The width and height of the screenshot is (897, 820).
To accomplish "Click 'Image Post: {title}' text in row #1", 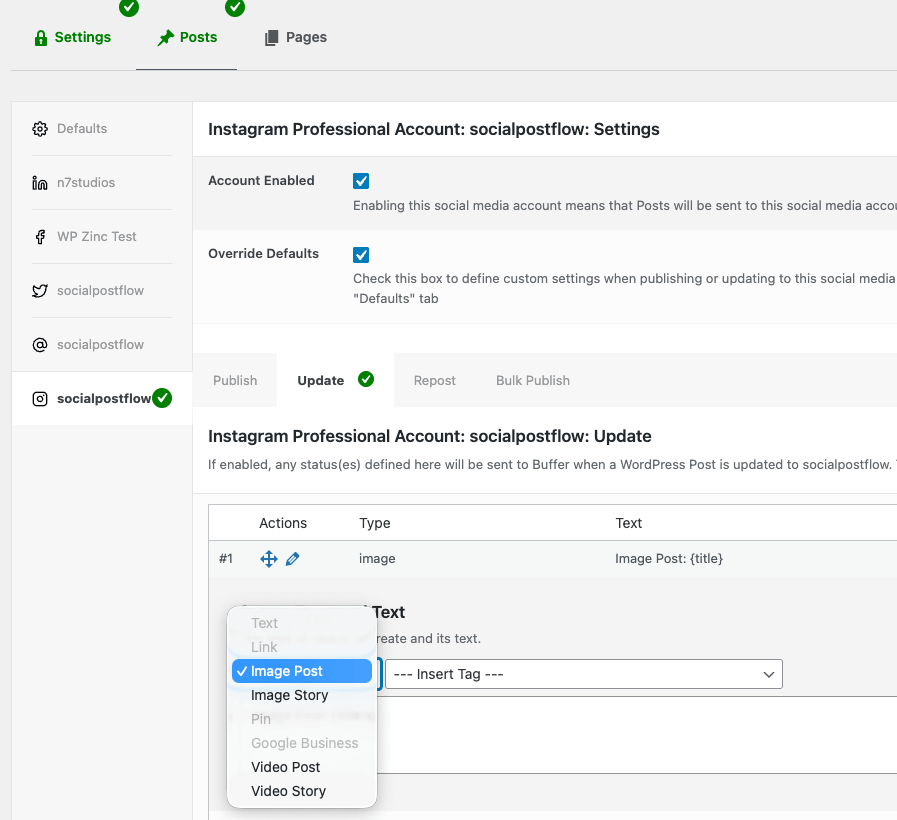I will [x=669, y=558].
